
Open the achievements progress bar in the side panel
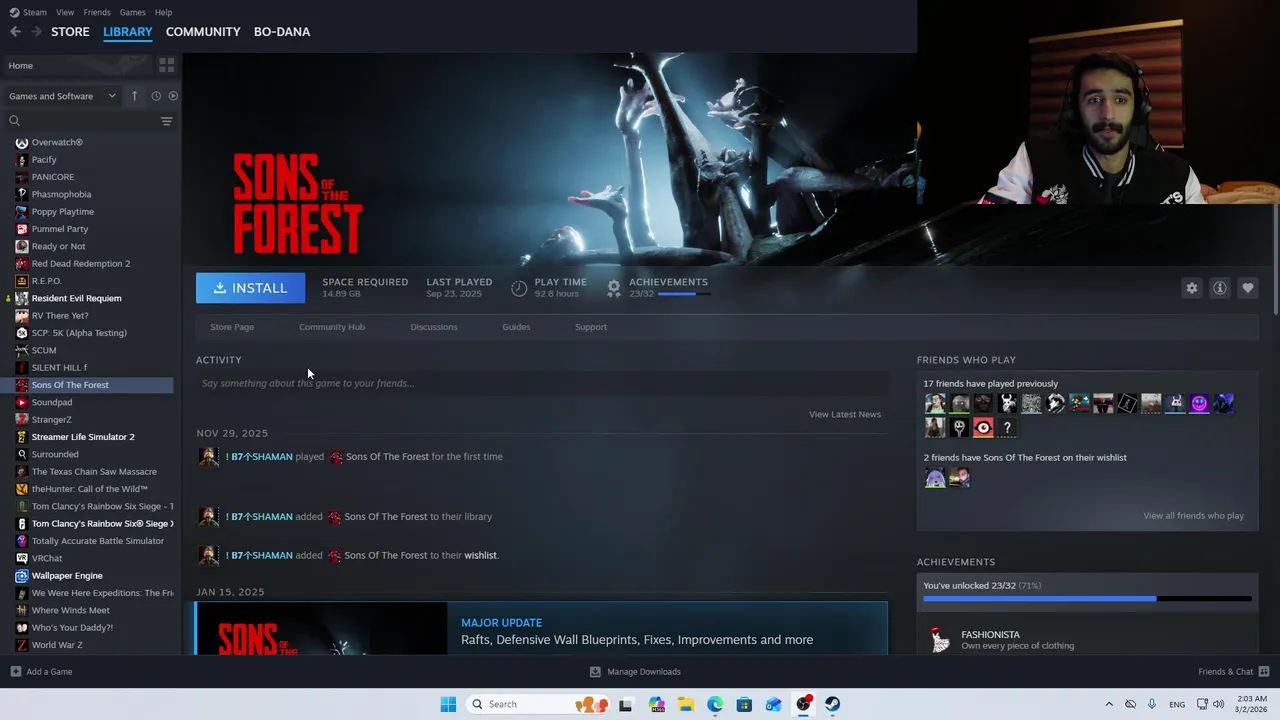point(1087,598)
